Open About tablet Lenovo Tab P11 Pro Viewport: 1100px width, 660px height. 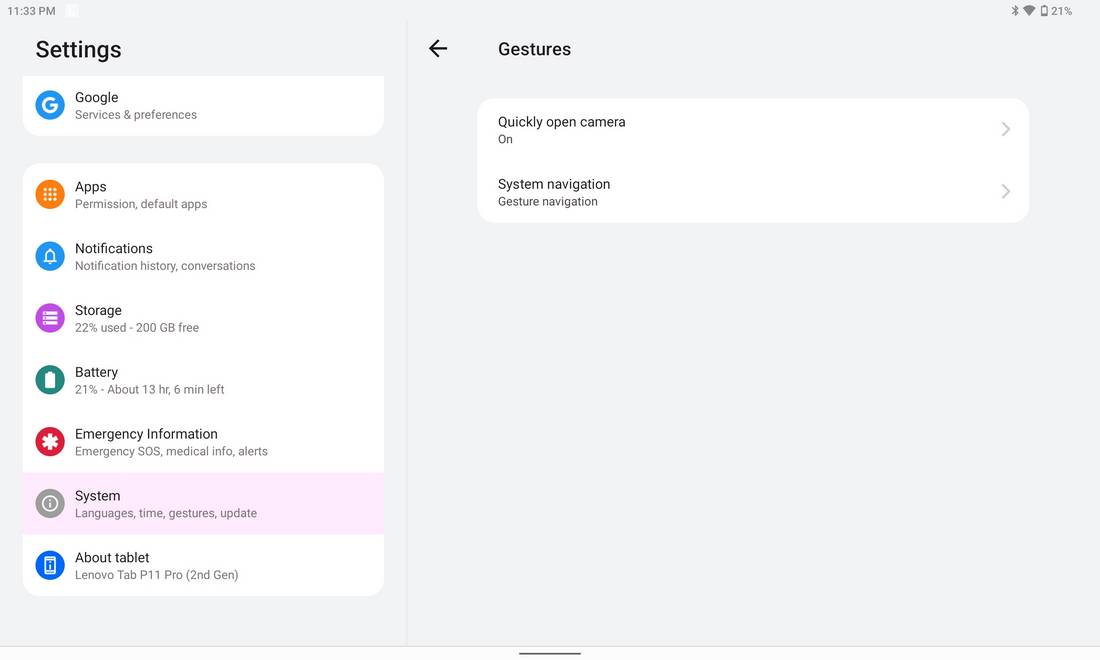[x=203, y=565]
